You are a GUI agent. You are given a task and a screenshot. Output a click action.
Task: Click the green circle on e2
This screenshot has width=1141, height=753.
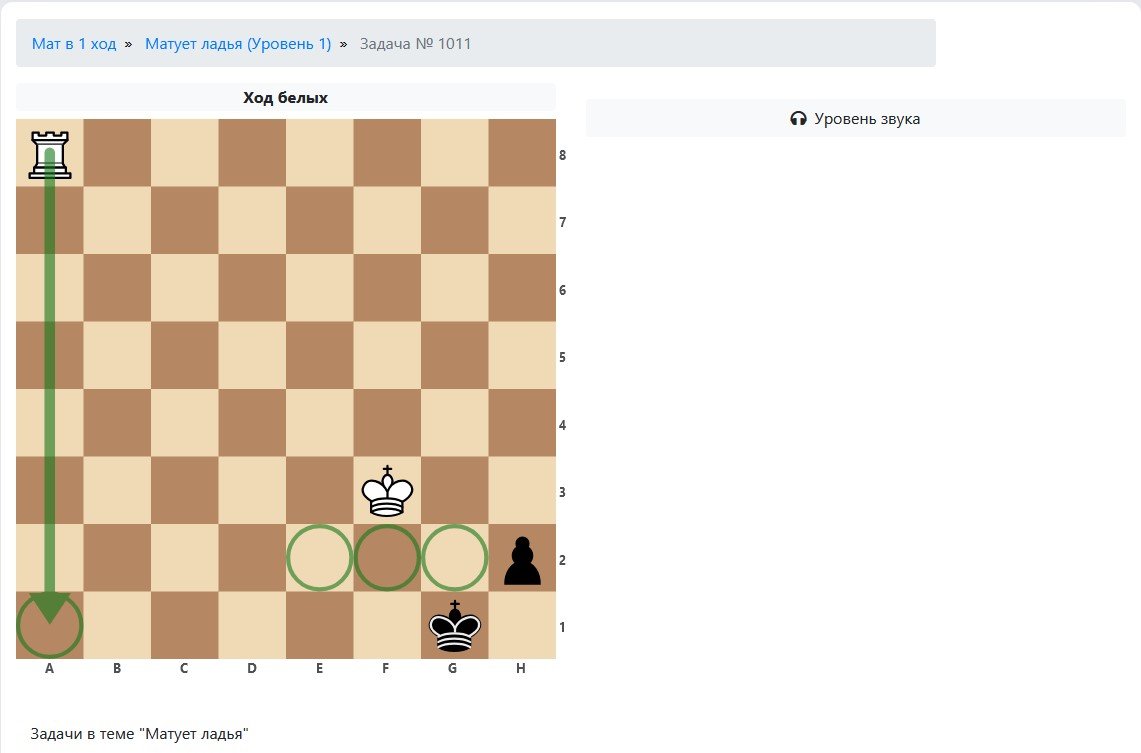pos(320,558)
